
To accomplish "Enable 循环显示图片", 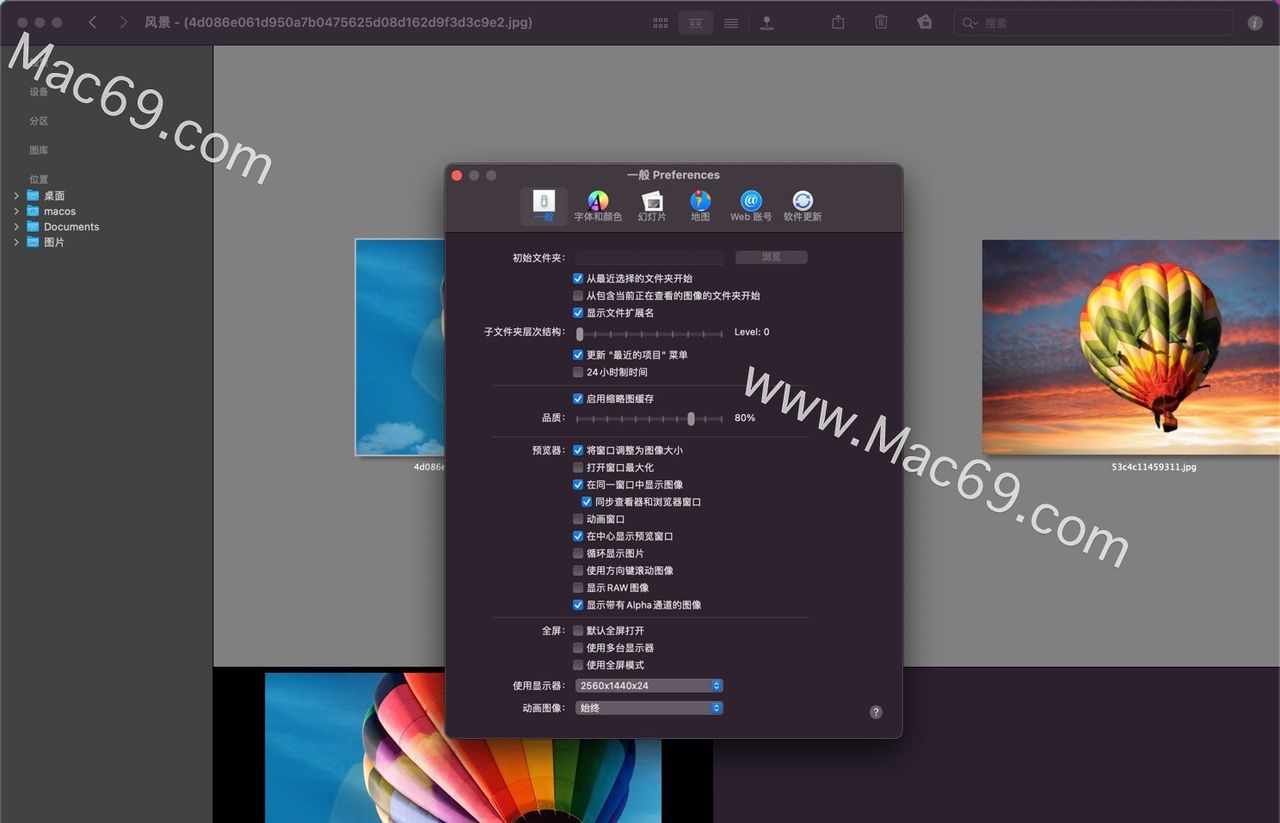I will pos(578,553).
